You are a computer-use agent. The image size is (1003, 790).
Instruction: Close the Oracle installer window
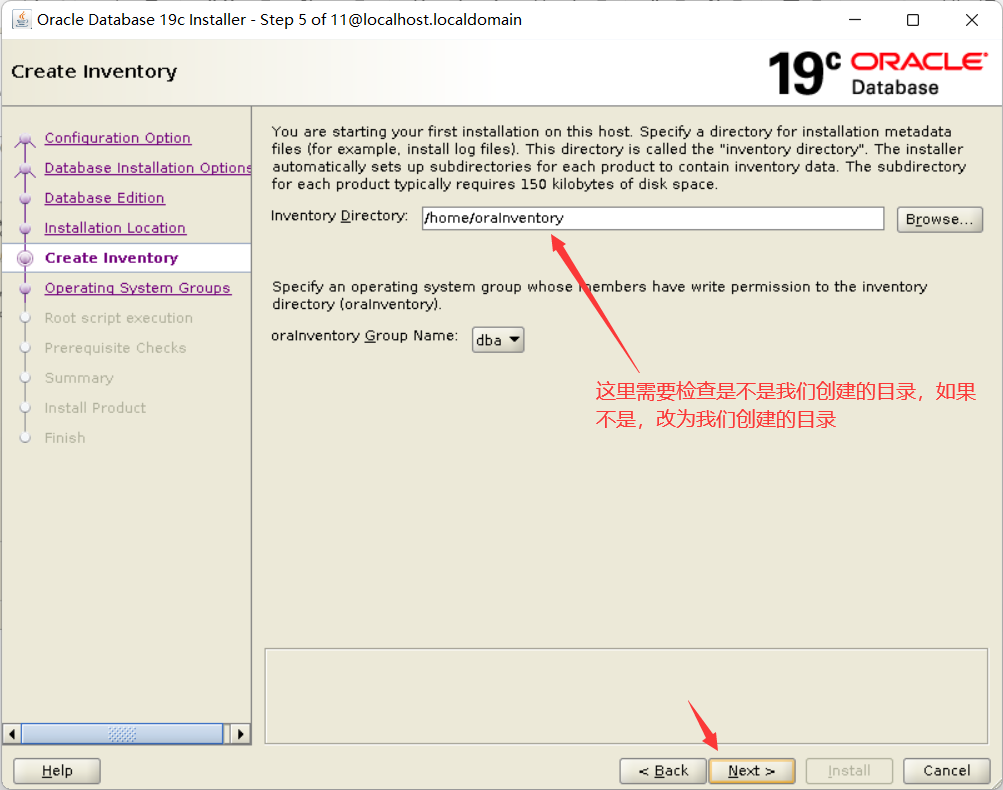click(x=972, y=20)
